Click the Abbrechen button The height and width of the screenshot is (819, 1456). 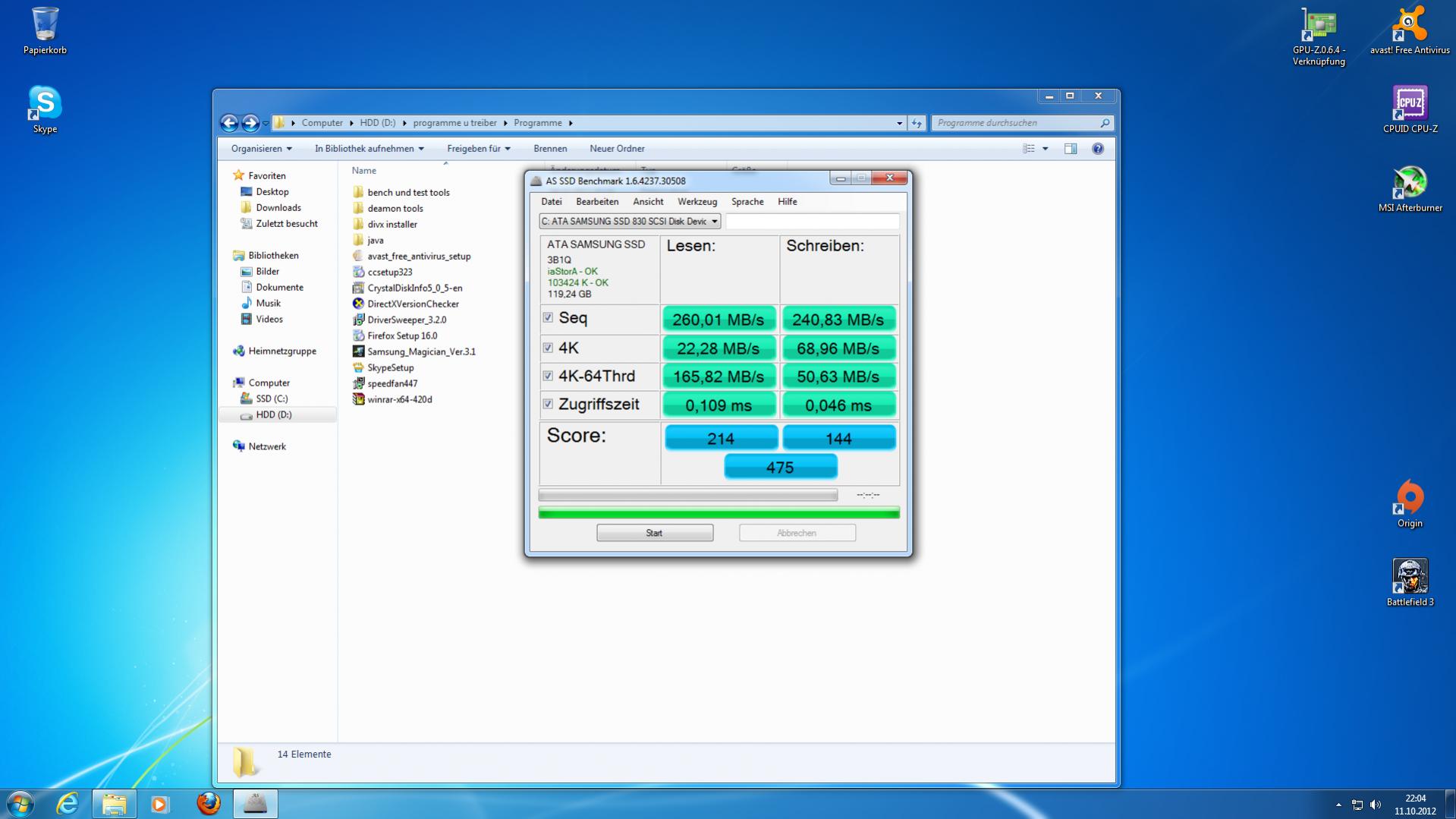pos(797,533)
